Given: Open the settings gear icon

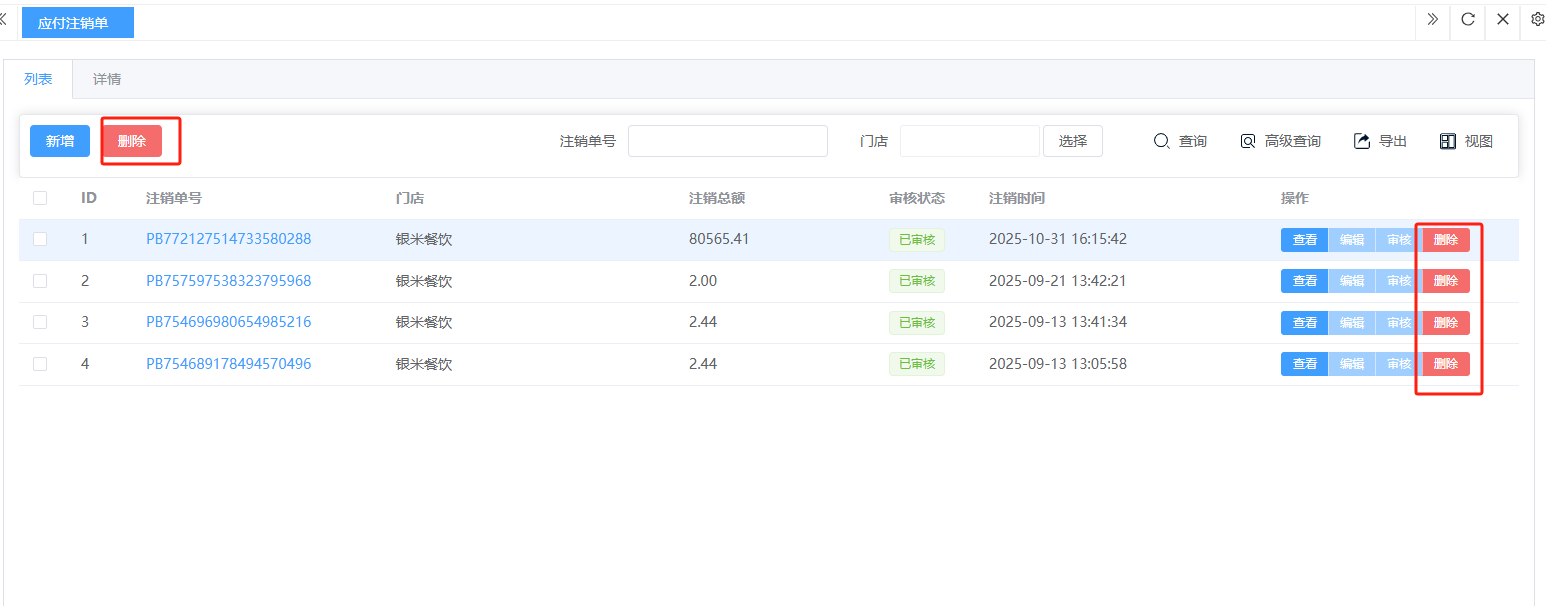Looking at the screenshot, I should (x=1538, y=19).
